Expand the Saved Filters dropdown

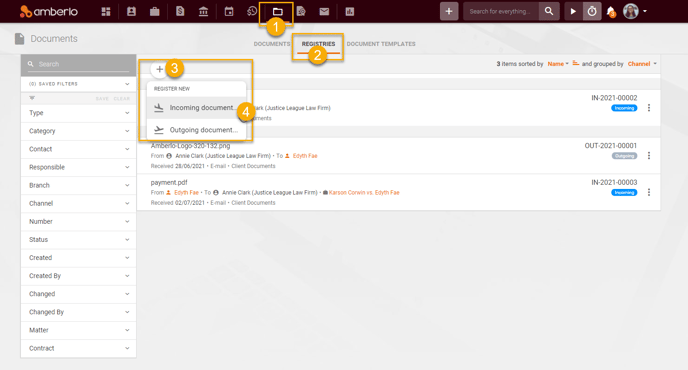click(x=79, y=84)
